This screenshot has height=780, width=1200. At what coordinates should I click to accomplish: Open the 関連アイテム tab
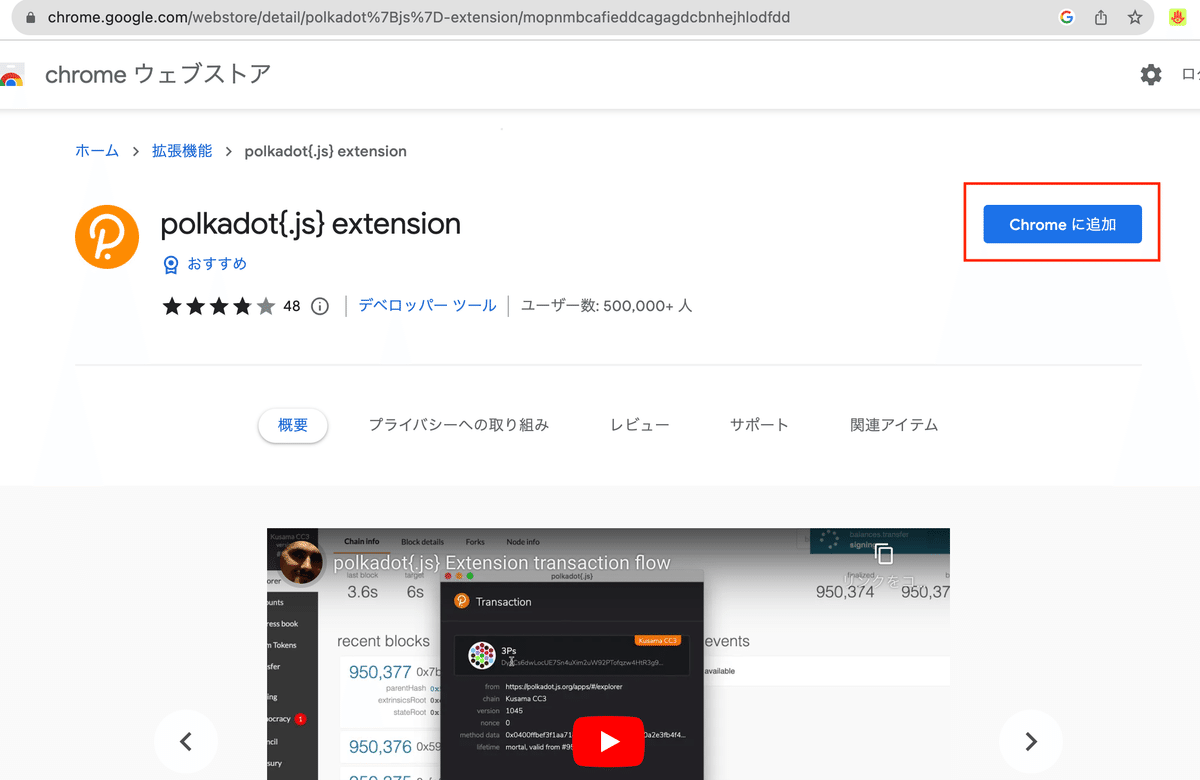(895, 425)
